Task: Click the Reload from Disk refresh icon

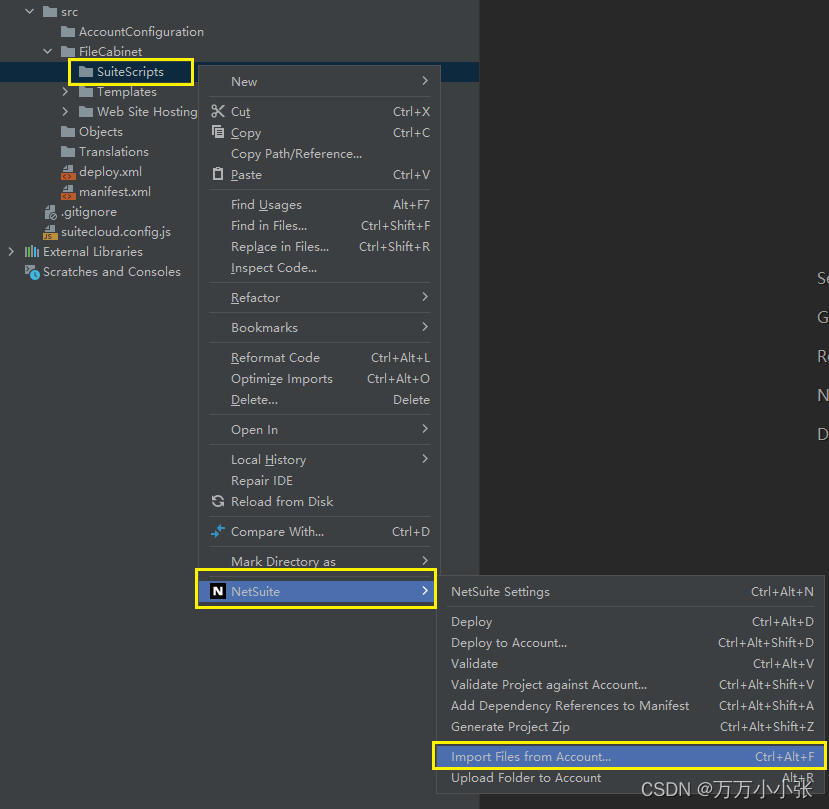Action: [x=218, y=501]
